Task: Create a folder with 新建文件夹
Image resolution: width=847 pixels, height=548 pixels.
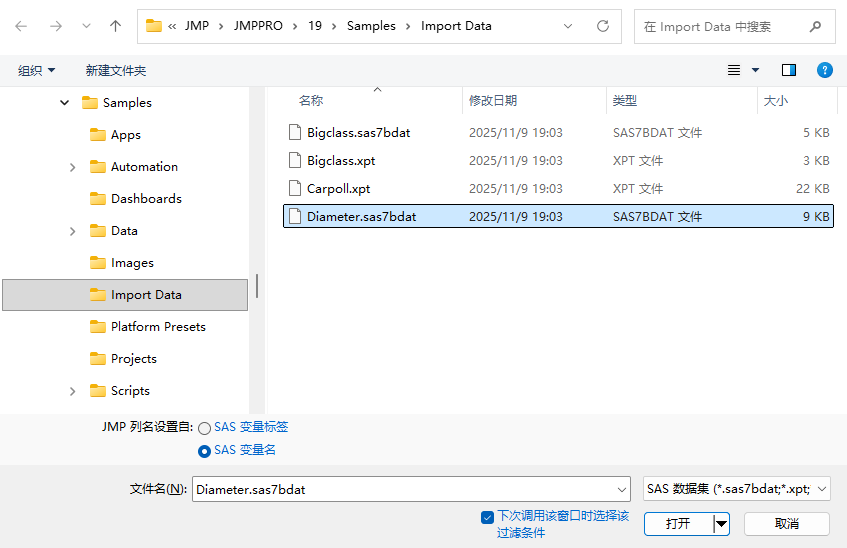Action: pyautogui.click(x=116, y=70)
